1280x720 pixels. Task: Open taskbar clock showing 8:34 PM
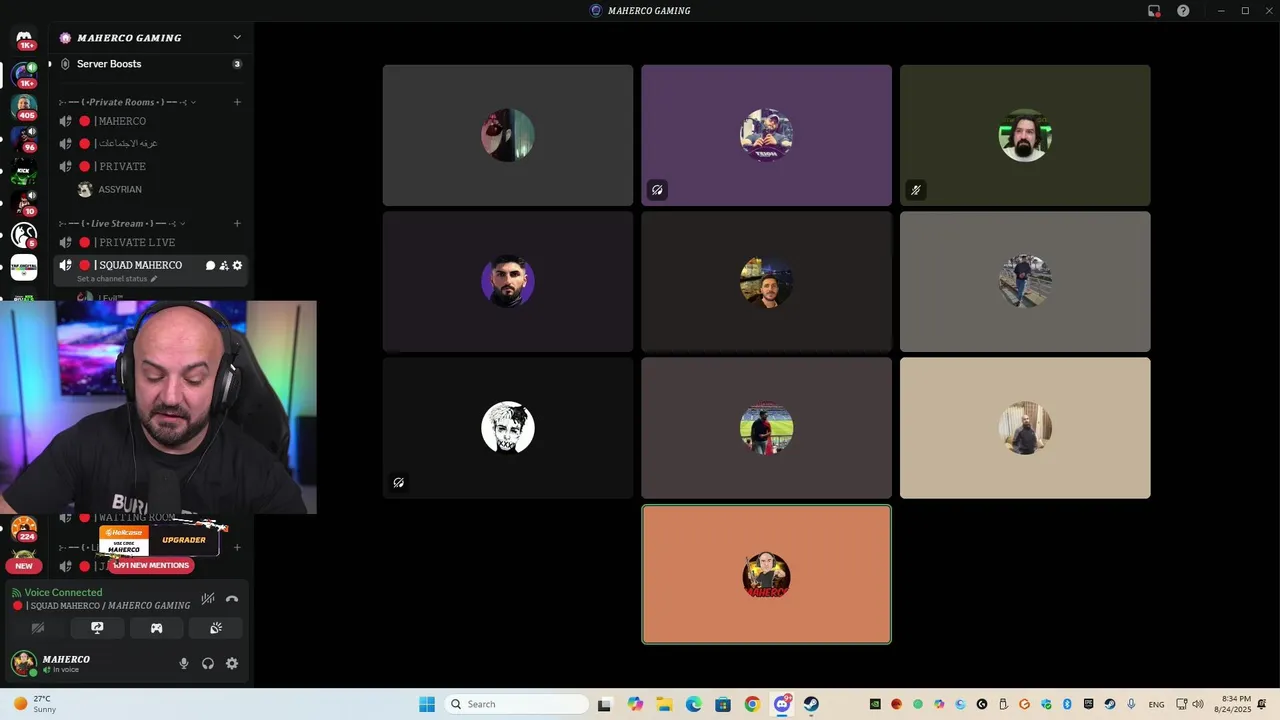(1237, 704)
